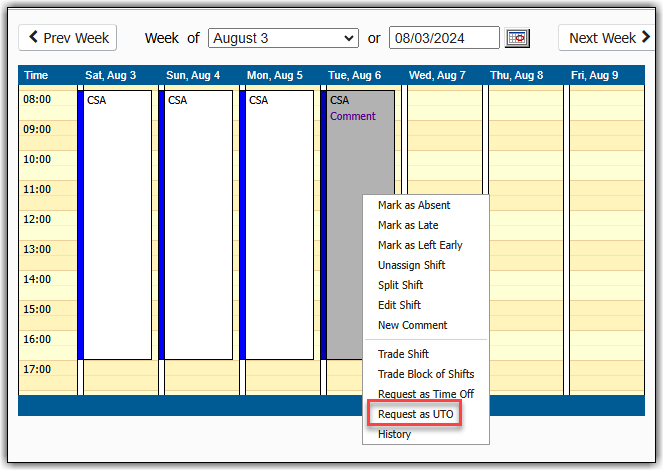This screenshot has height=471, width=664.
Task: Select the Monday Aug 5 CSA shift block
Action: (279, 225)
